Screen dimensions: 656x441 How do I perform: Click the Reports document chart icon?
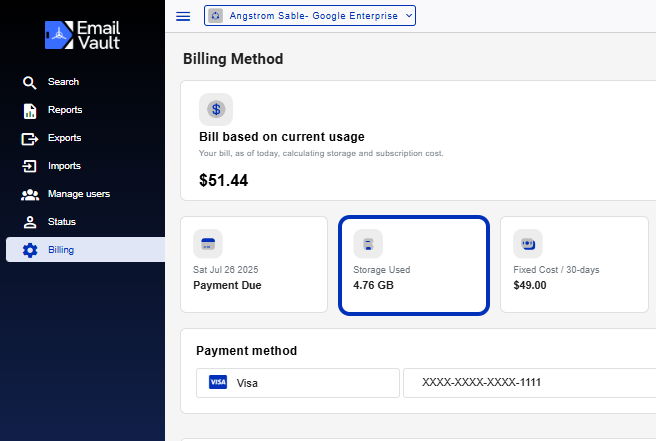30,111
